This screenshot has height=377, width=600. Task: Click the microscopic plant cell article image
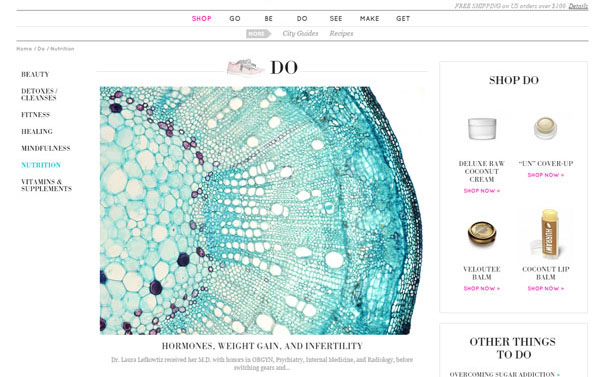[262, 211]
